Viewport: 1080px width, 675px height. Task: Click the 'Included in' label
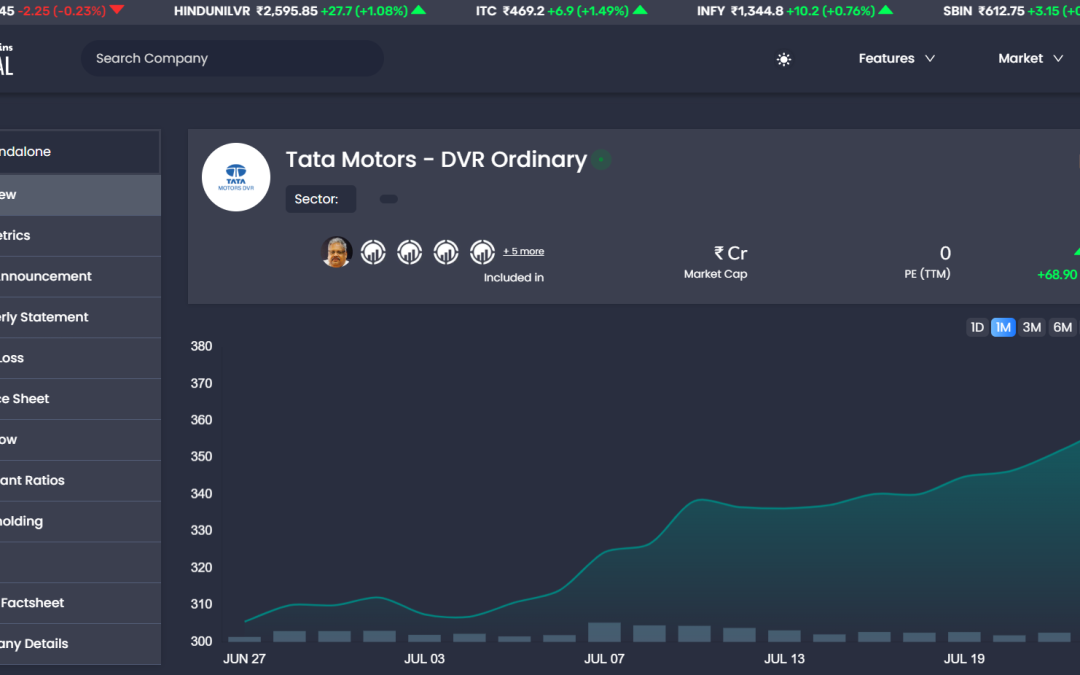[x=514, y=278]
